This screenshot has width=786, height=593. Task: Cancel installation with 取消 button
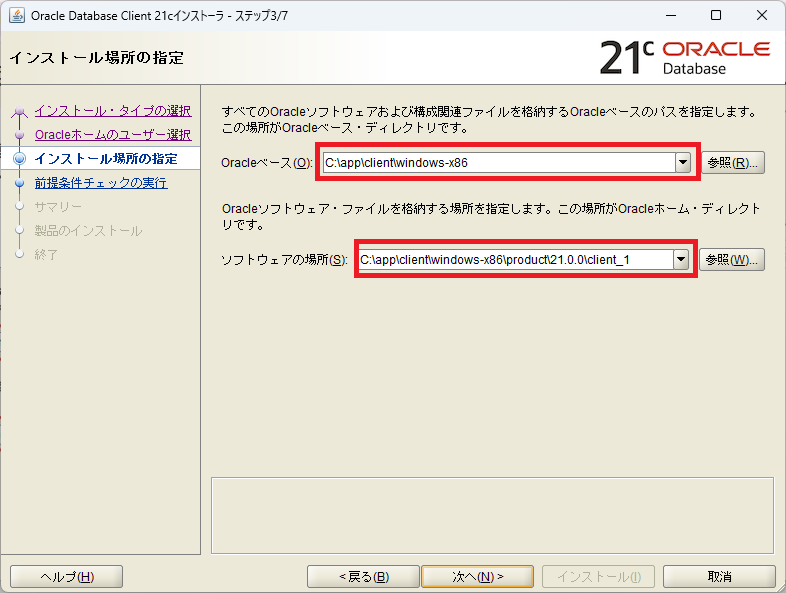pos(719,577)
